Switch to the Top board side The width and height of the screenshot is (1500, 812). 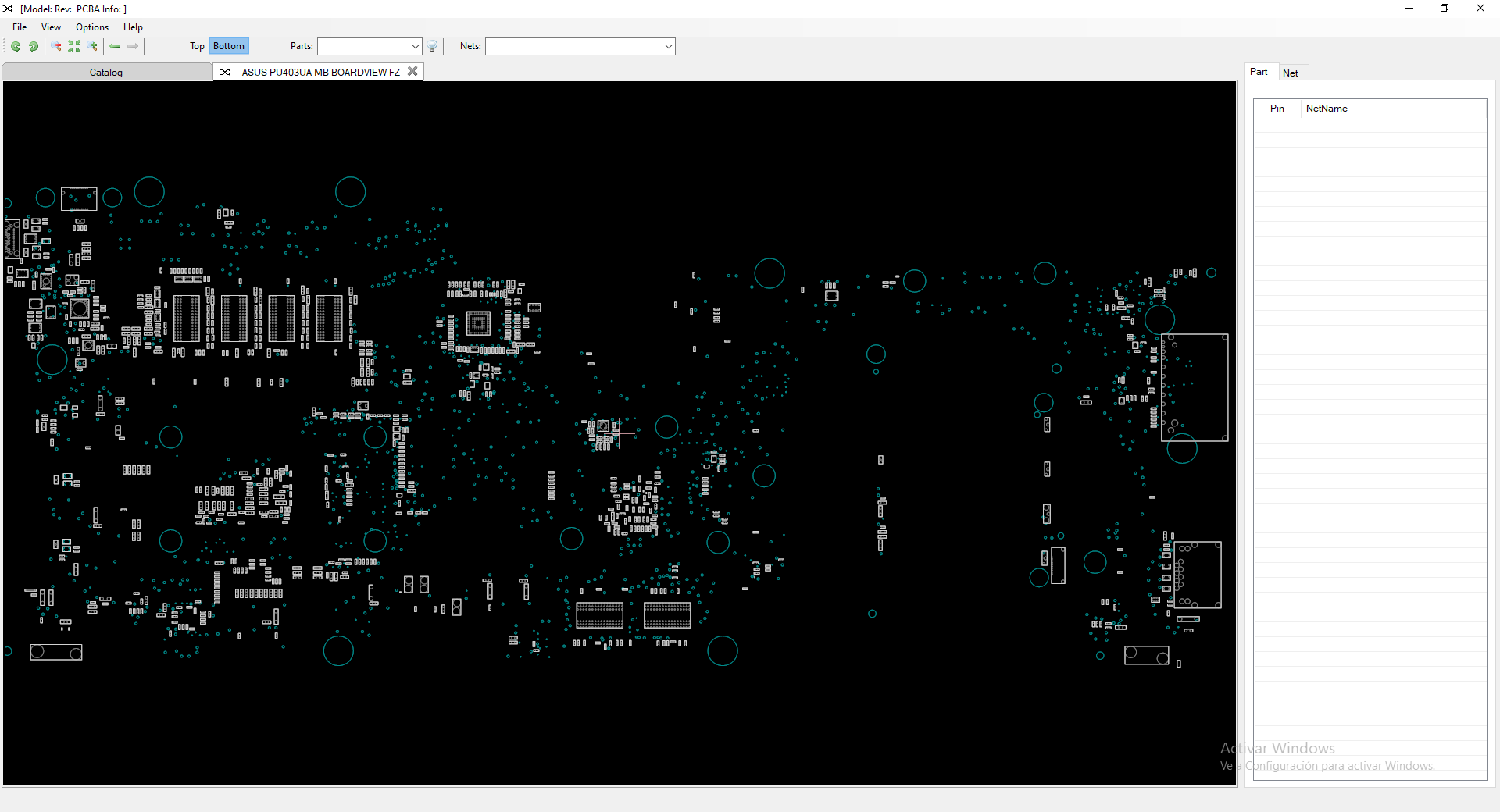[x=197, y=46]
